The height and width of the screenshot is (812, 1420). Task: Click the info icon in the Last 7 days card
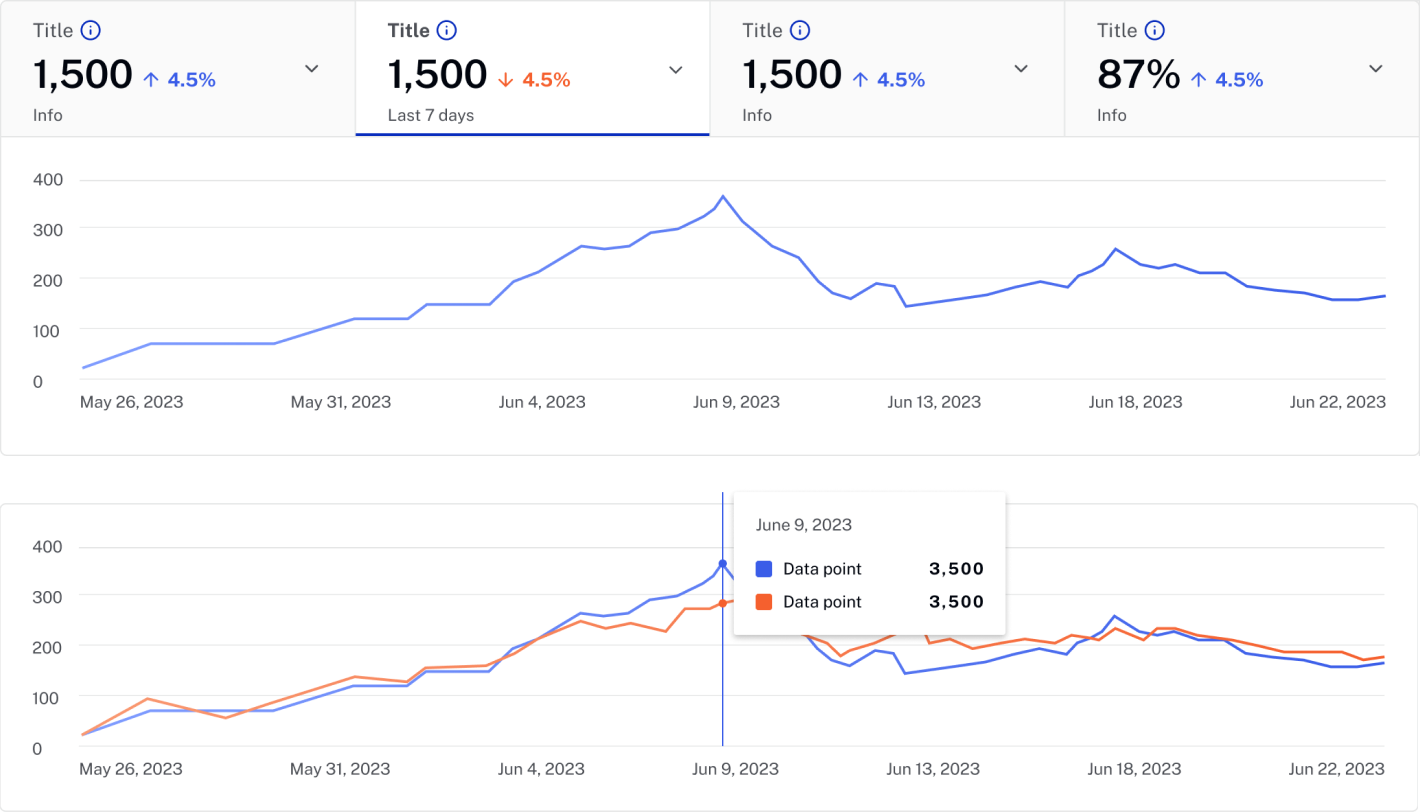[447, 30]
